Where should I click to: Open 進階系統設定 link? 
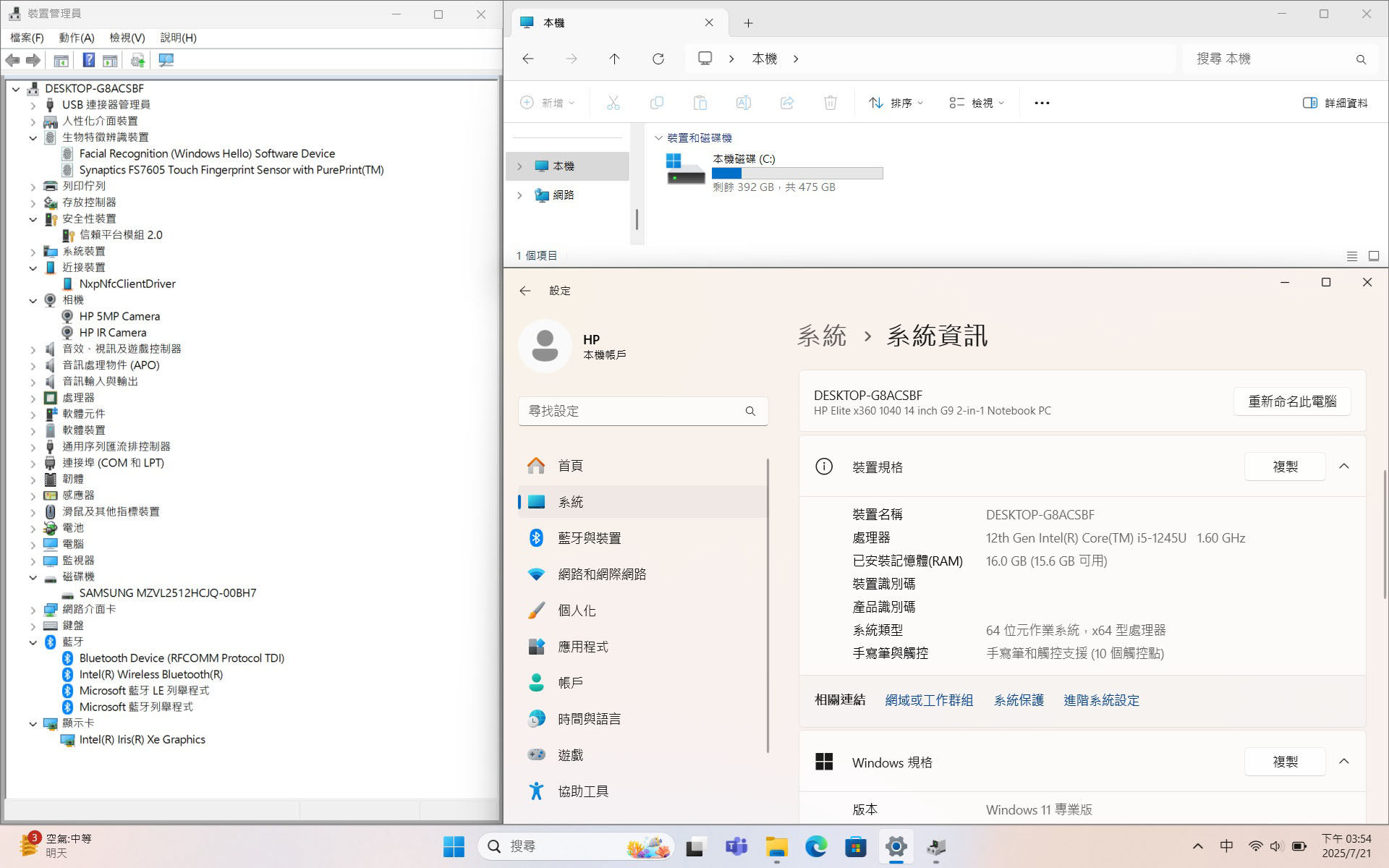1101,700
